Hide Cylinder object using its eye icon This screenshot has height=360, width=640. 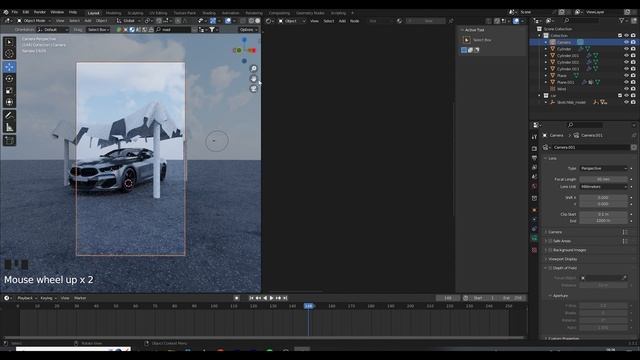pyautogui.click(x=626, y=49)
